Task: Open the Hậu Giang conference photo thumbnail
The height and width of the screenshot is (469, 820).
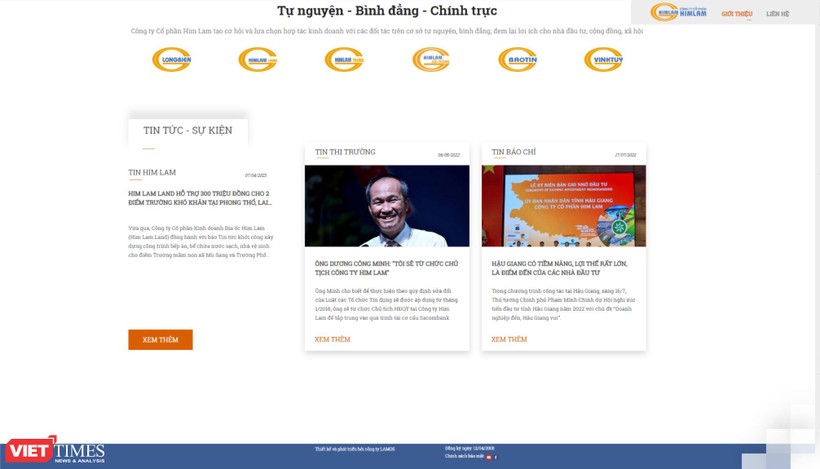Action: [563, 206]
